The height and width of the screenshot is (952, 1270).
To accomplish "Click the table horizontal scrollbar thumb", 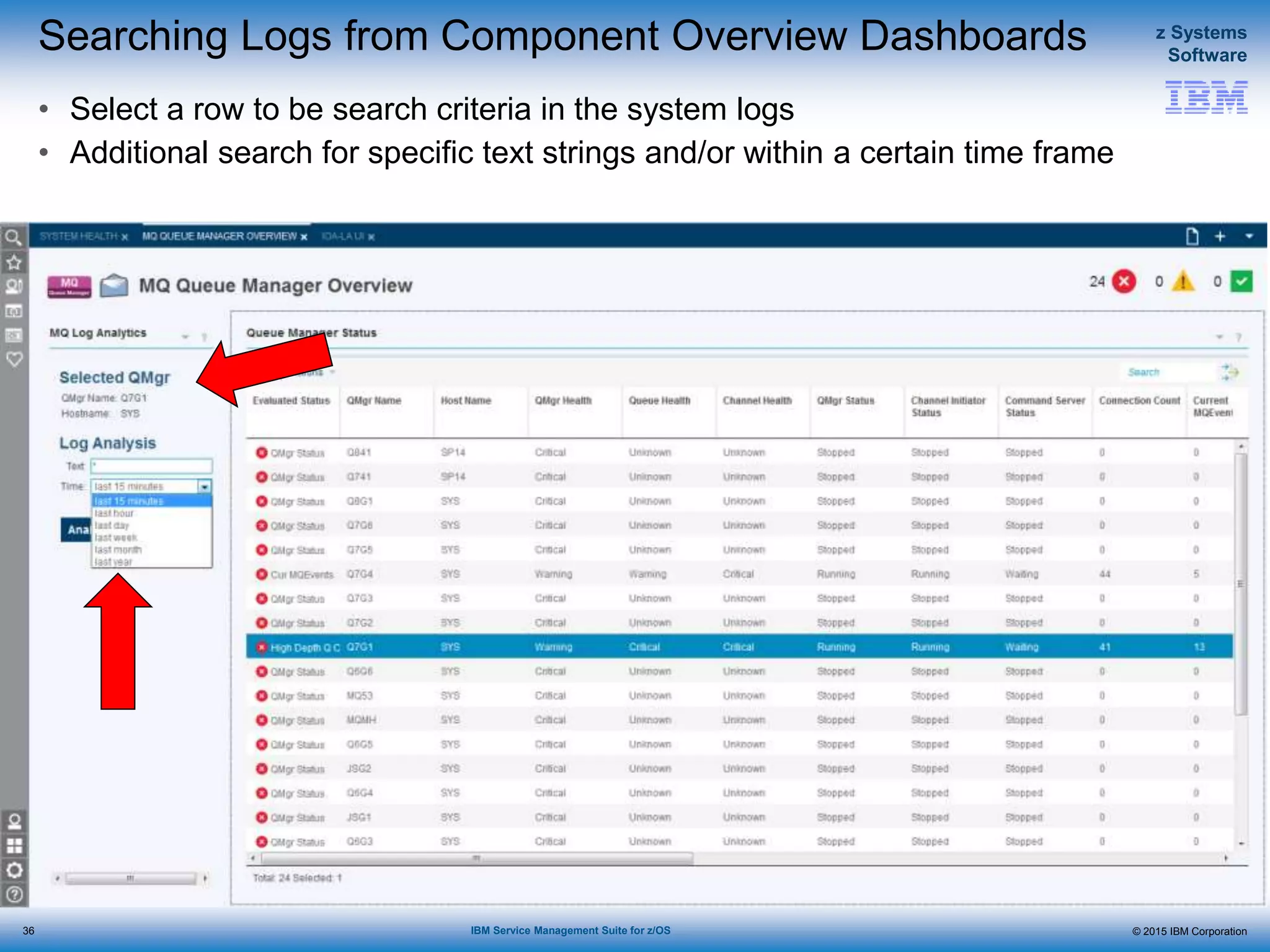I will coord(477,858).
